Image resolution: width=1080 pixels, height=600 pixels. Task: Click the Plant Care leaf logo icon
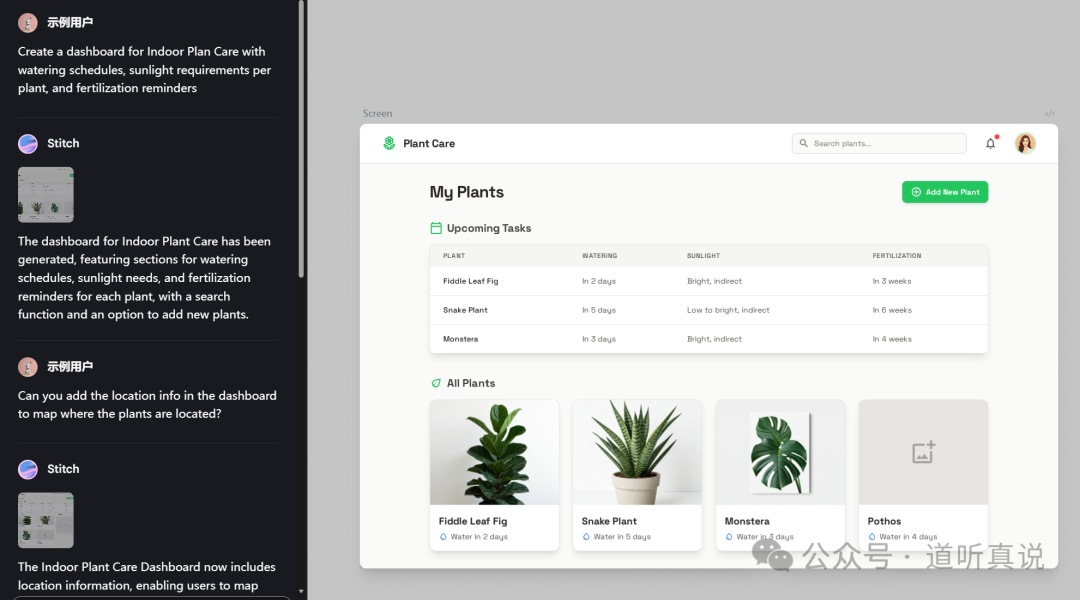389,143
